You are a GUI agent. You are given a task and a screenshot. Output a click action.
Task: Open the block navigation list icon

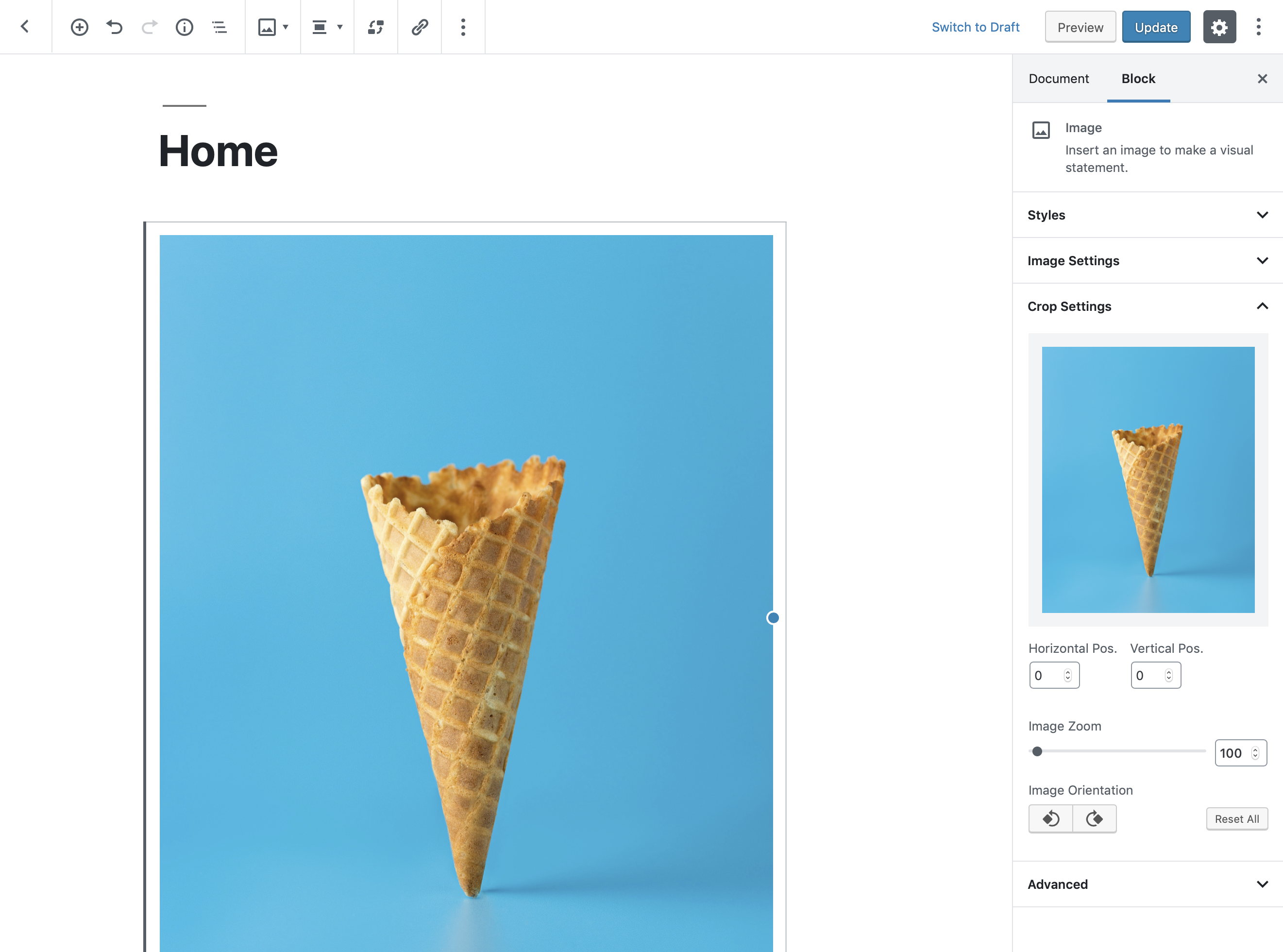pos(219,27)
